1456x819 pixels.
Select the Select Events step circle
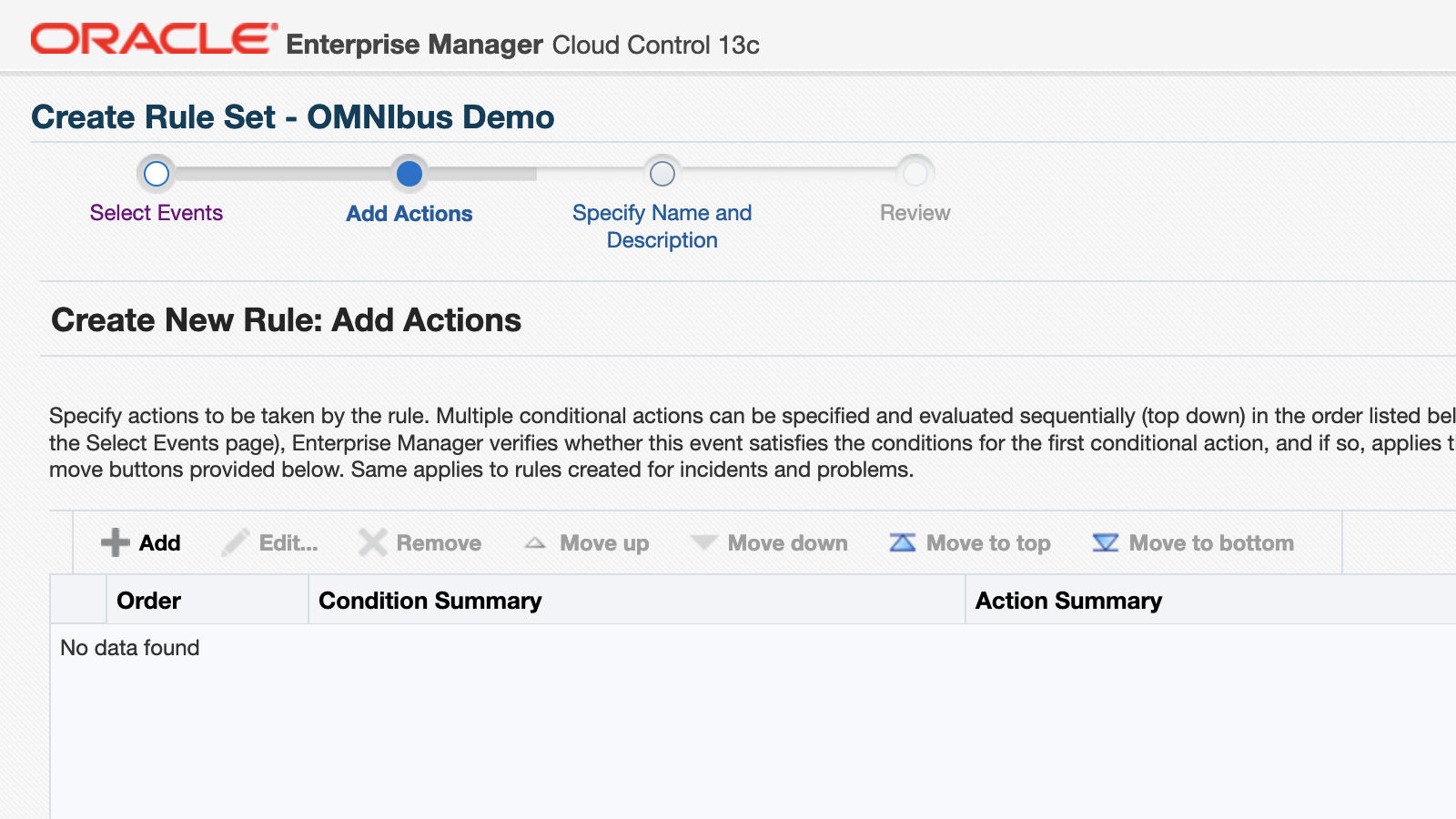click(157, 173)
